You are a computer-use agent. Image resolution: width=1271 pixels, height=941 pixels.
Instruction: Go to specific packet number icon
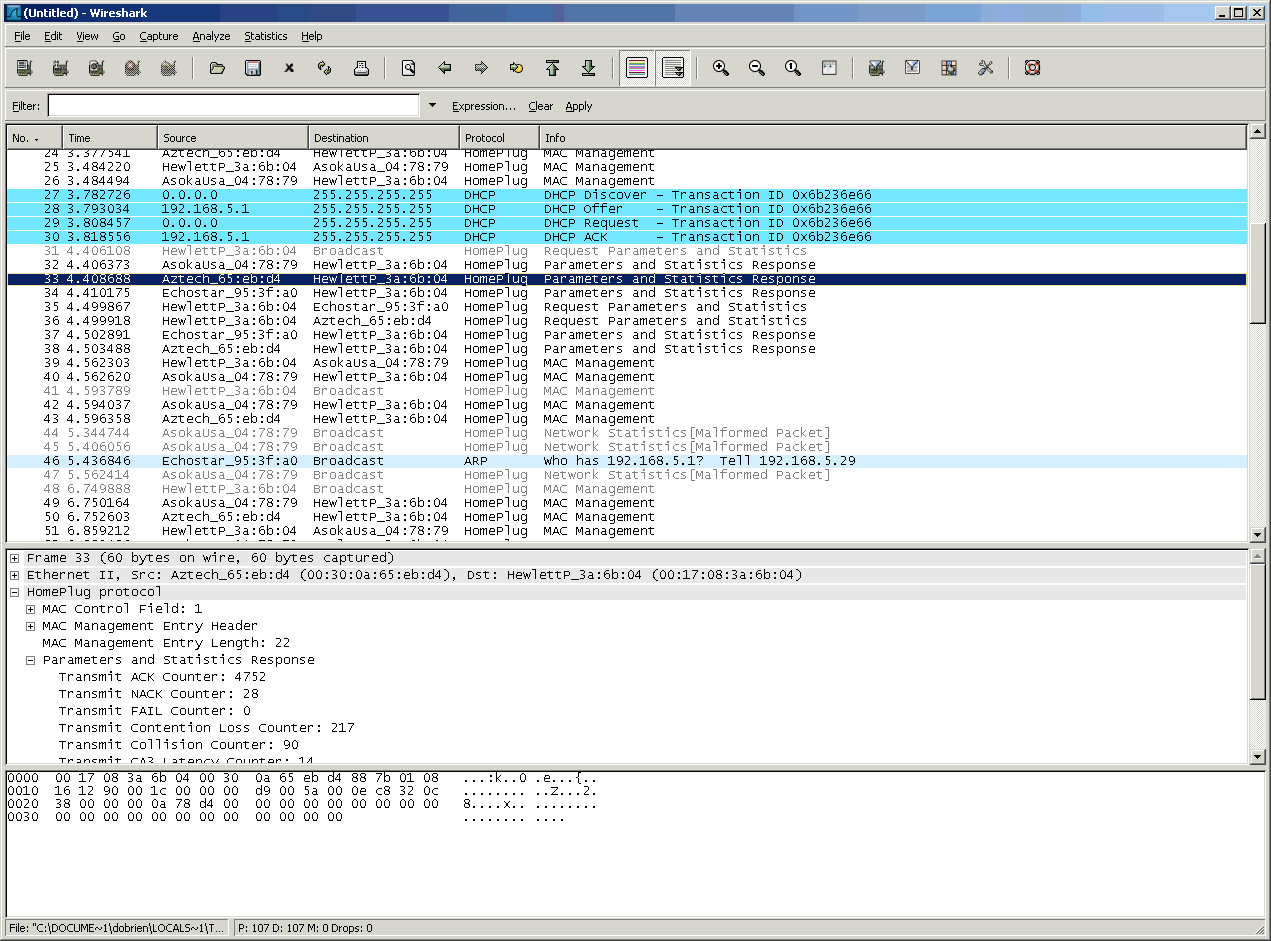[517, 68]
